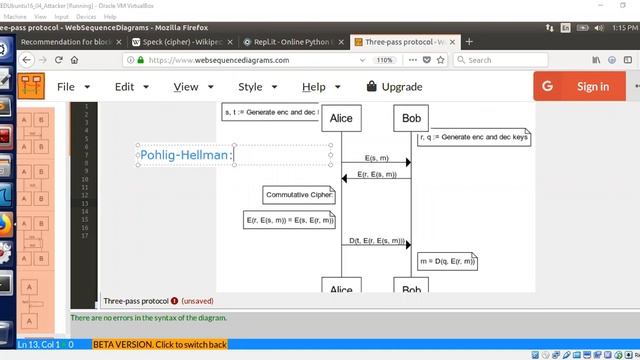Viewport: 640px width, 360px height.
Task: Expand the Edit menu dropdown arrow
Action: click(146, 87)
